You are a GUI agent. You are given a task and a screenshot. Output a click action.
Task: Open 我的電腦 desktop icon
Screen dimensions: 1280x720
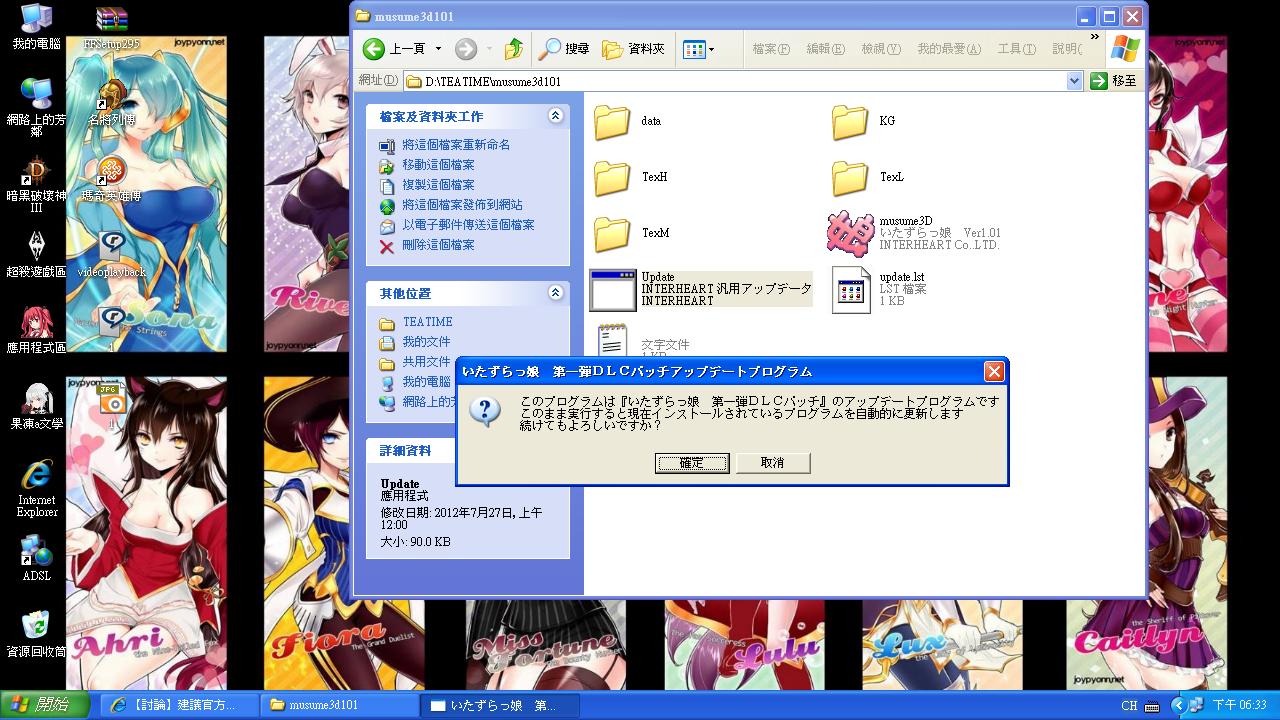36,27
